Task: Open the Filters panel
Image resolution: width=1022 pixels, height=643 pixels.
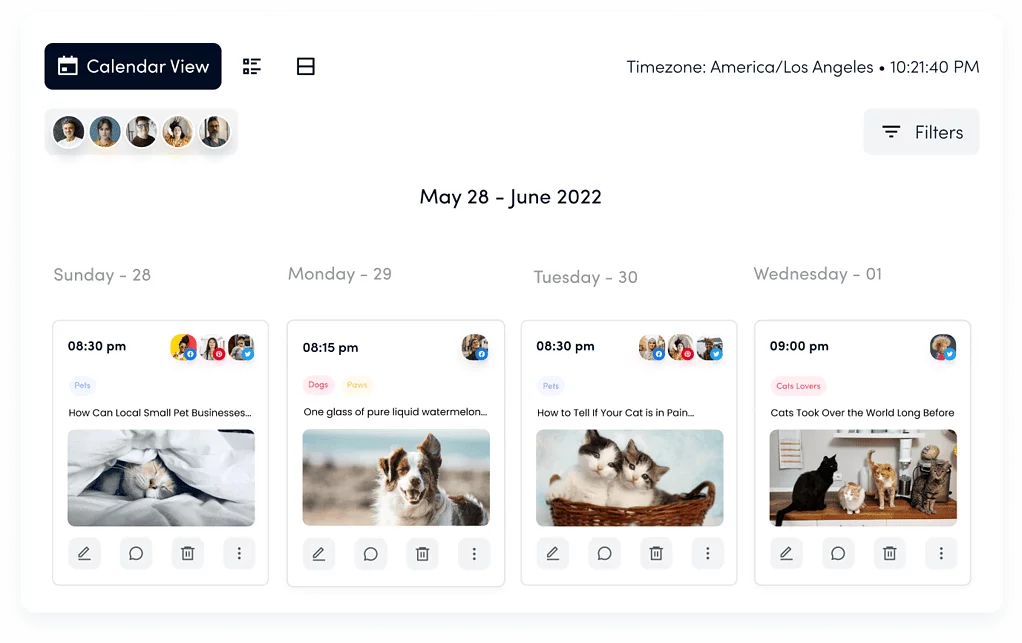Action: pos(921,132)
